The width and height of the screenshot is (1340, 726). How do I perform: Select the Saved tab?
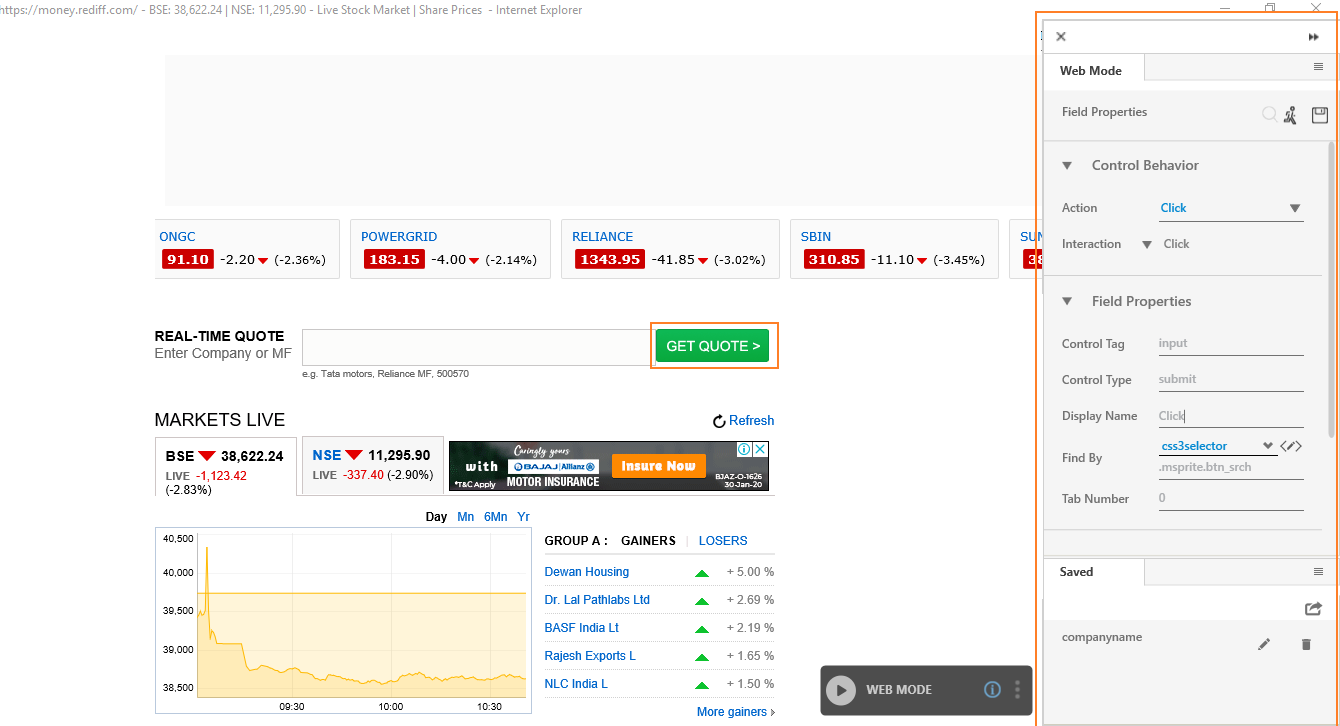click(x=1093, y=572)
